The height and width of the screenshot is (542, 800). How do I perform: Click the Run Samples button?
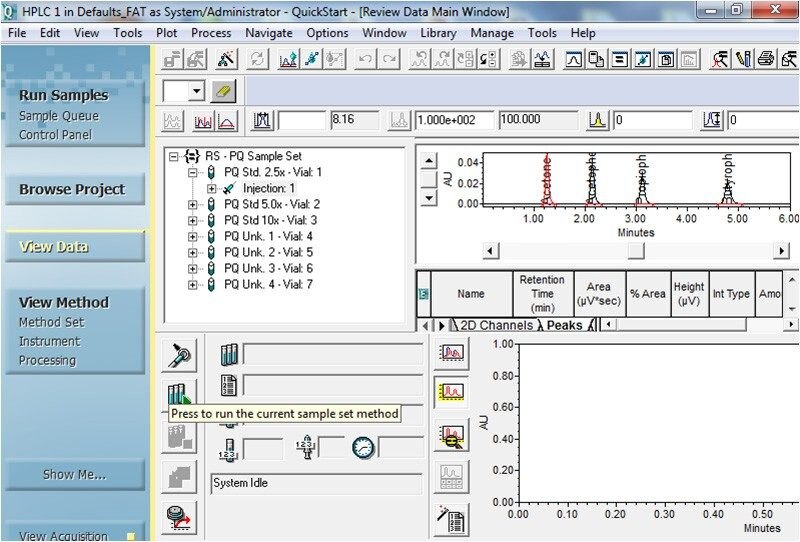64,95
